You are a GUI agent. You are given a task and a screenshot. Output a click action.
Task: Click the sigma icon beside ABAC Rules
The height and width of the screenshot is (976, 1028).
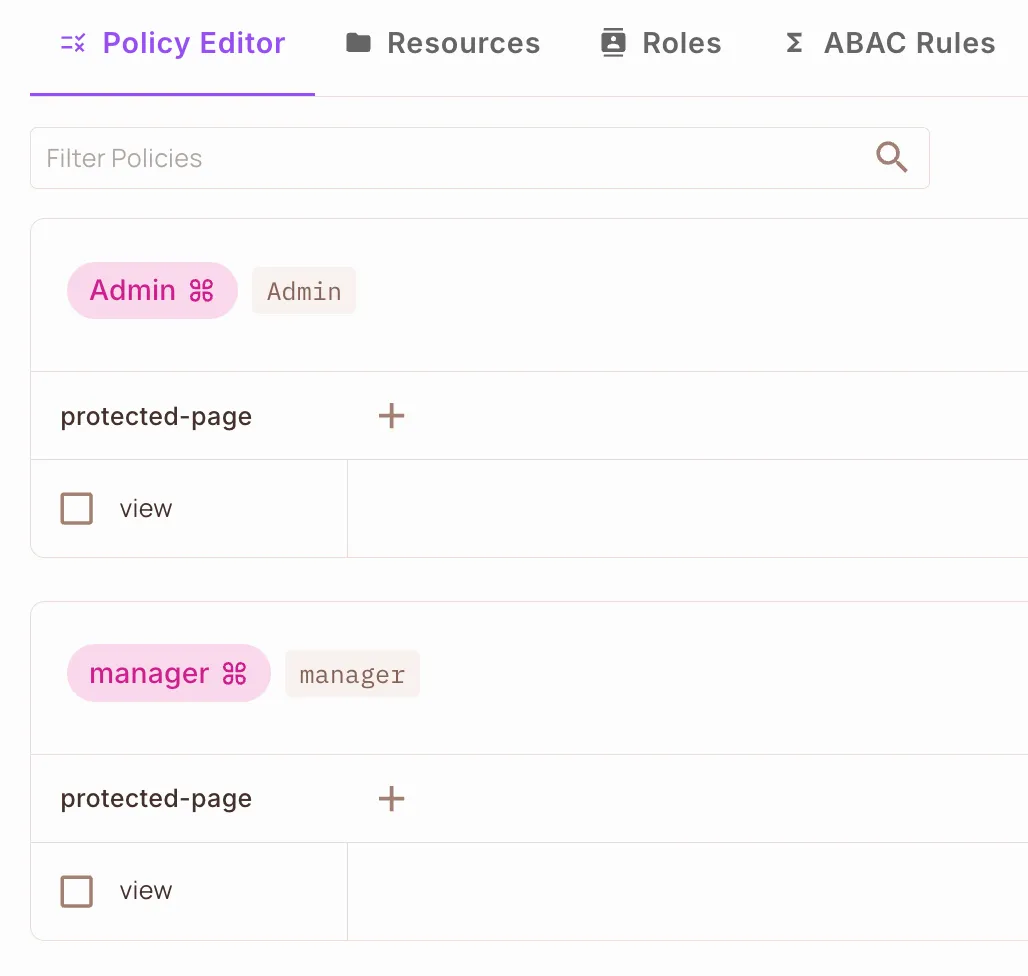click(794, 43)
